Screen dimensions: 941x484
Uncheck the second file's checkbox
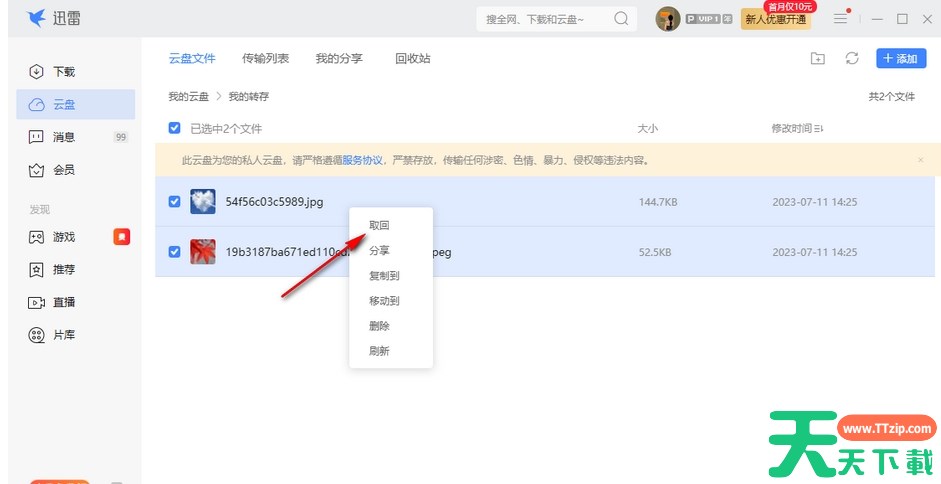[175, 252]
